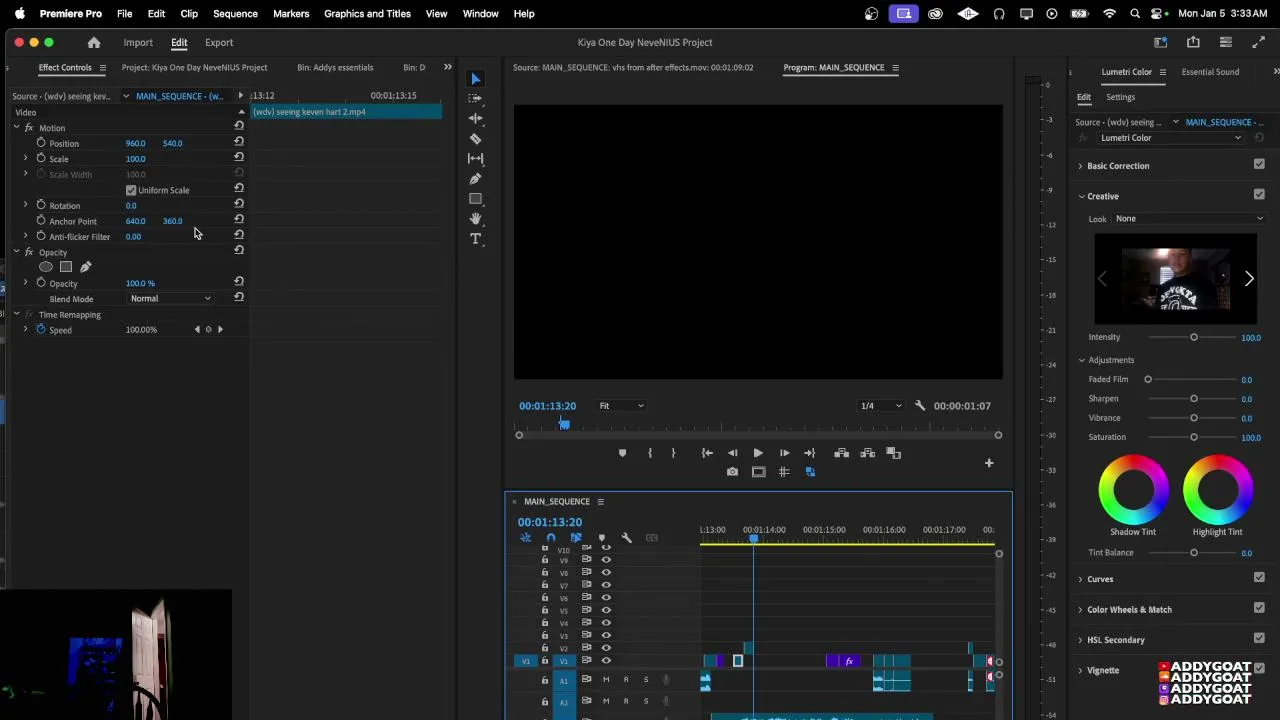
Task: Hide track V3 output with eye icon
Action: pyautogui.click(x=606, y=635)
